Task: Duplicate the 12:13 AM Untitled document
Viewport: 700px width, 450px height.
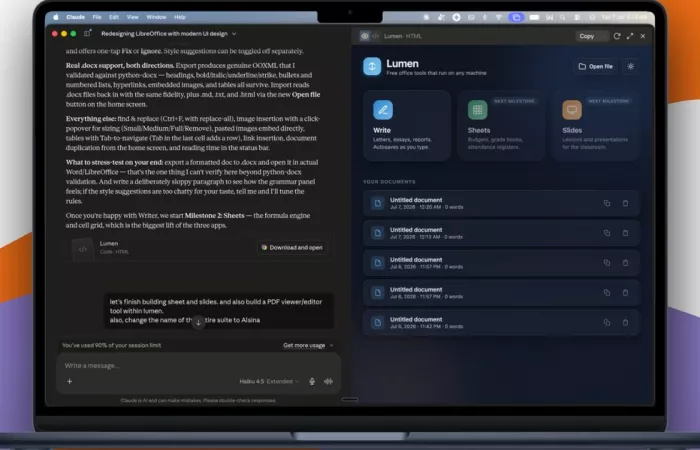Action: (607, 233)
